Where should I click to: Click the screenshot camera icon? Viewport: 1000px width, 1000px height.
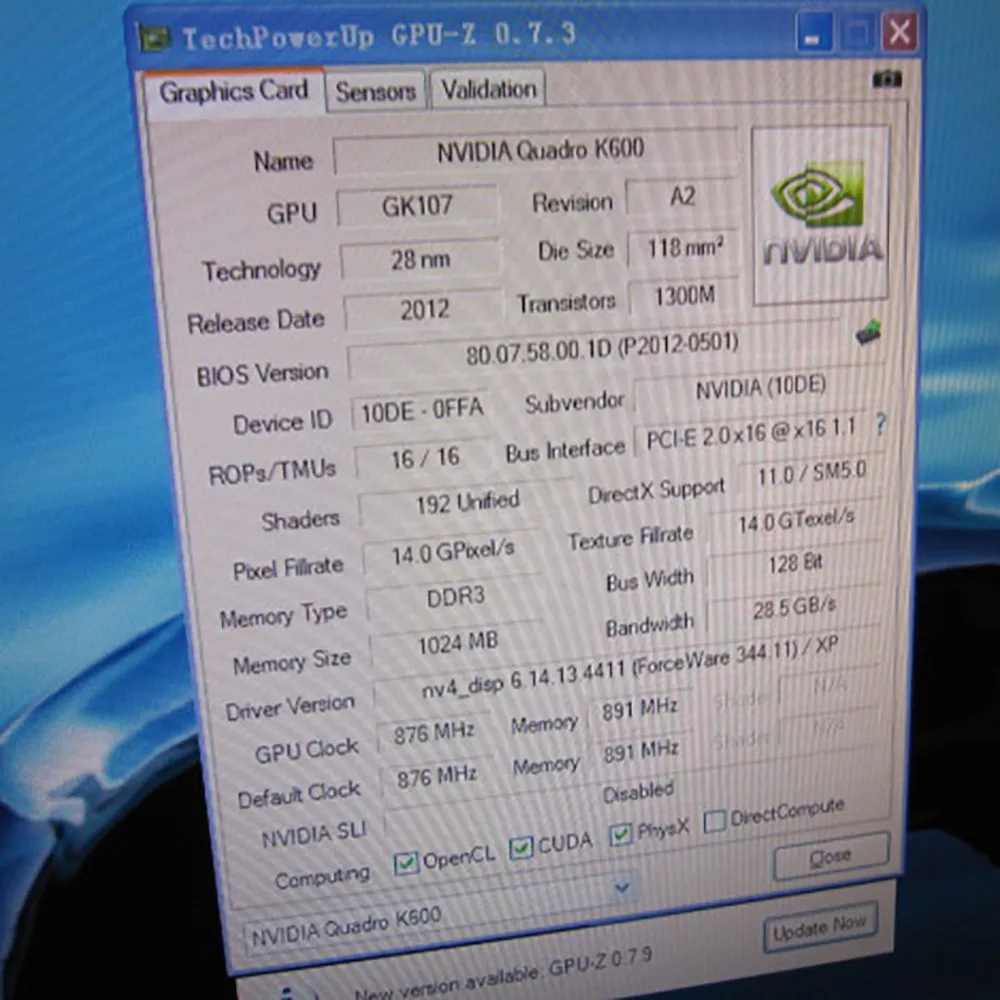[886, 79]
